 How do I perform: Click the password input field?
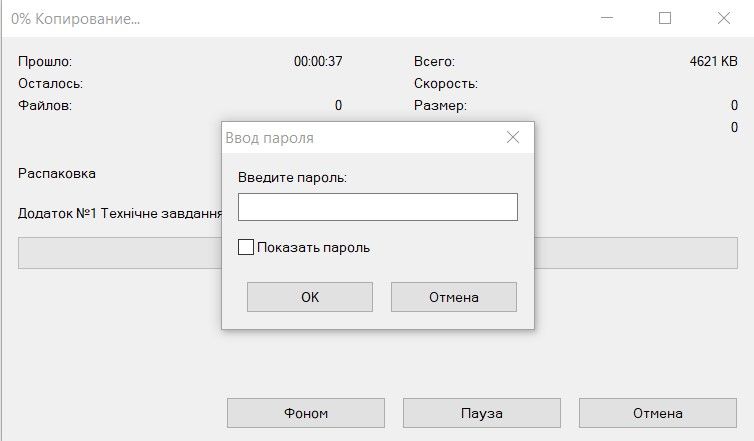point(377,207)
